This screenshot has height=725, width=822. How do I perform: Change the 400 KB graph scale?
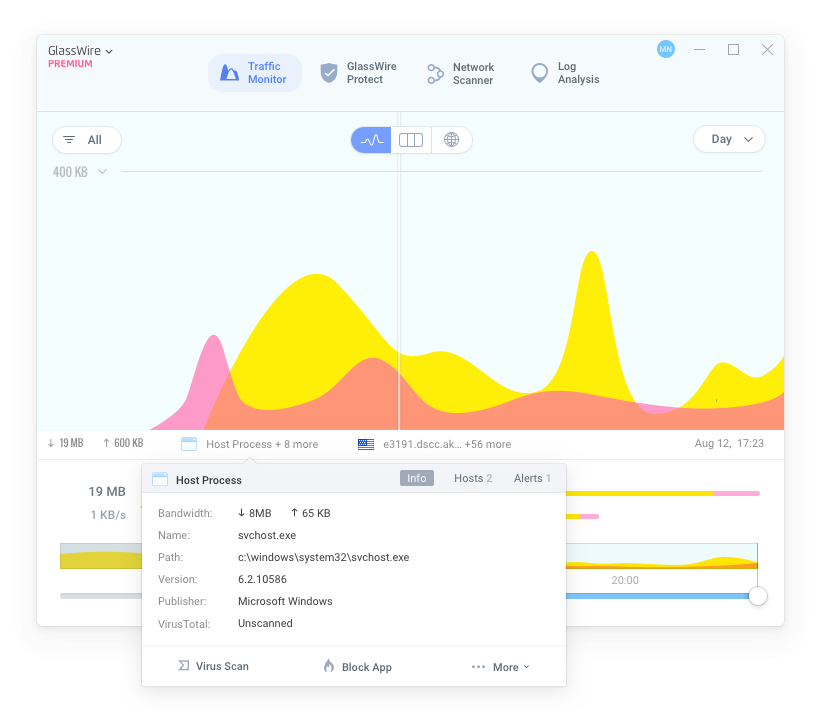click(x=80, y=172)
